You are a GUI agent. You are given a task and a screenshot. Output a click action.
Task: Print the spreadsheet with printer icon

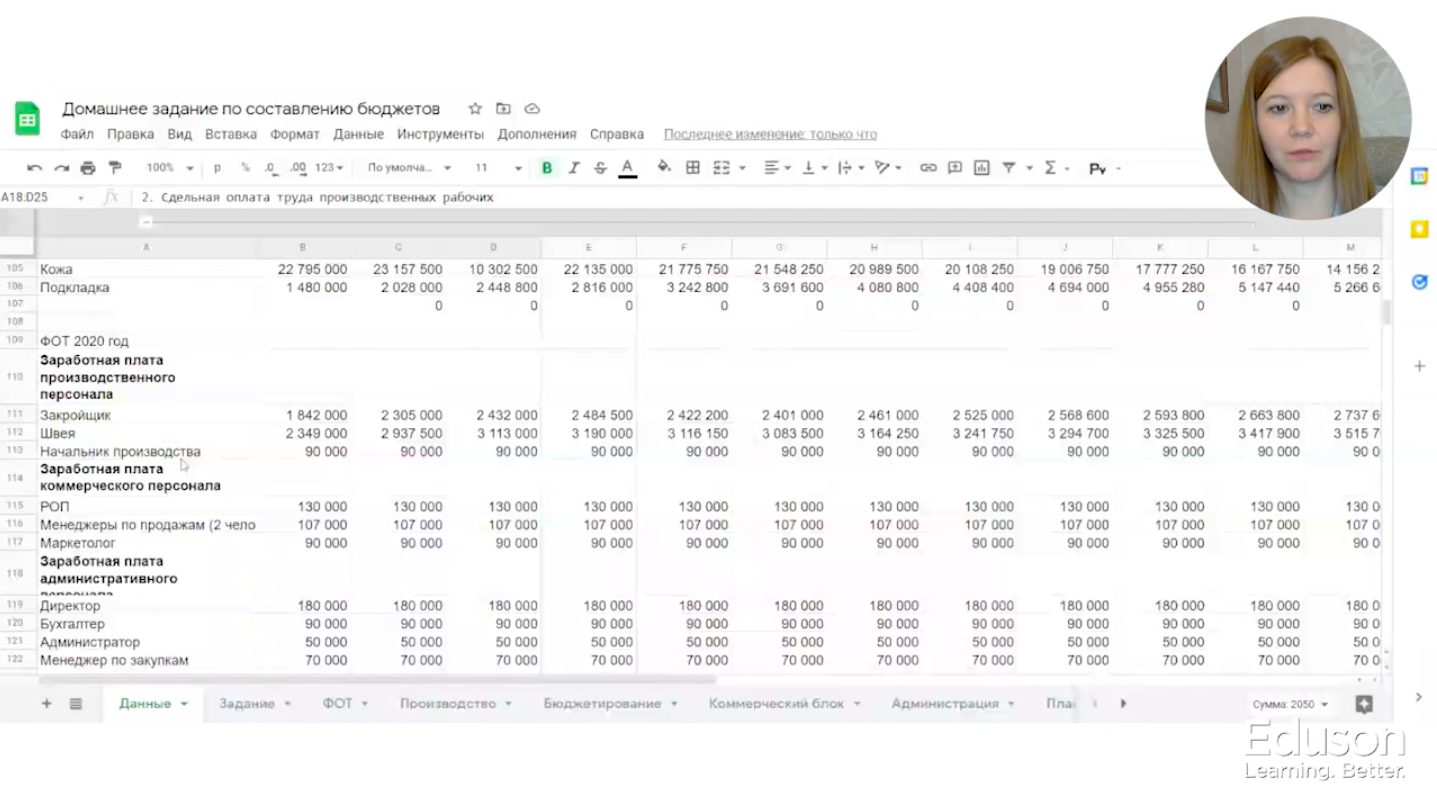point(88,168)
